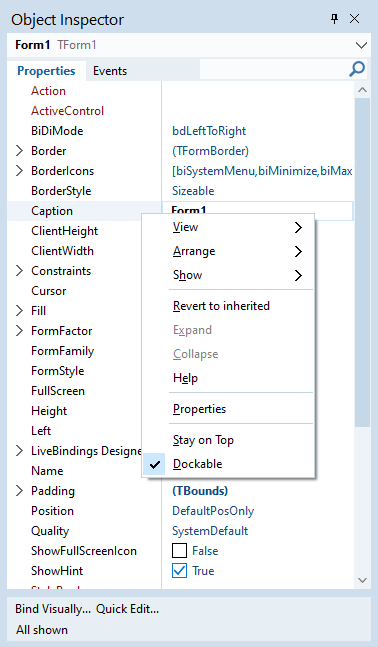
Task: Click the BorderIcons set value
Action: click(x=262, y=171)
